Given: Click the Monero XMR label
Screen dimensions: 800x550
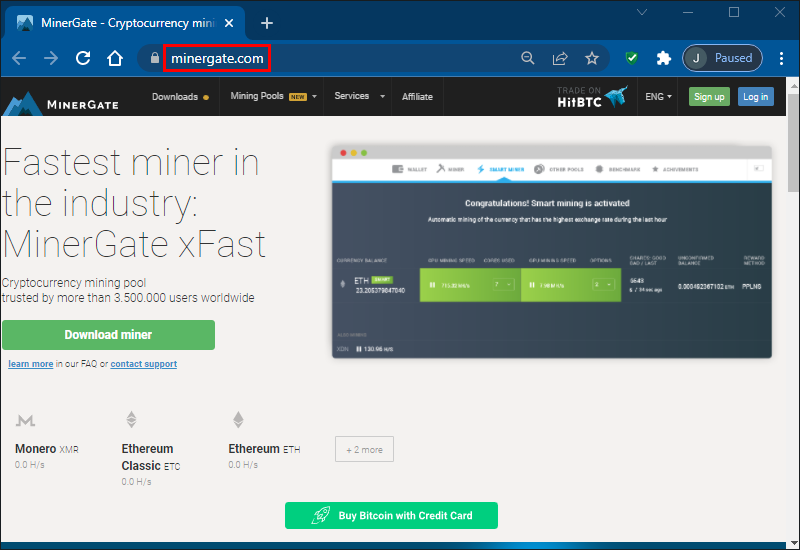Looking at the screenshot, I should (x=46, y=449).
